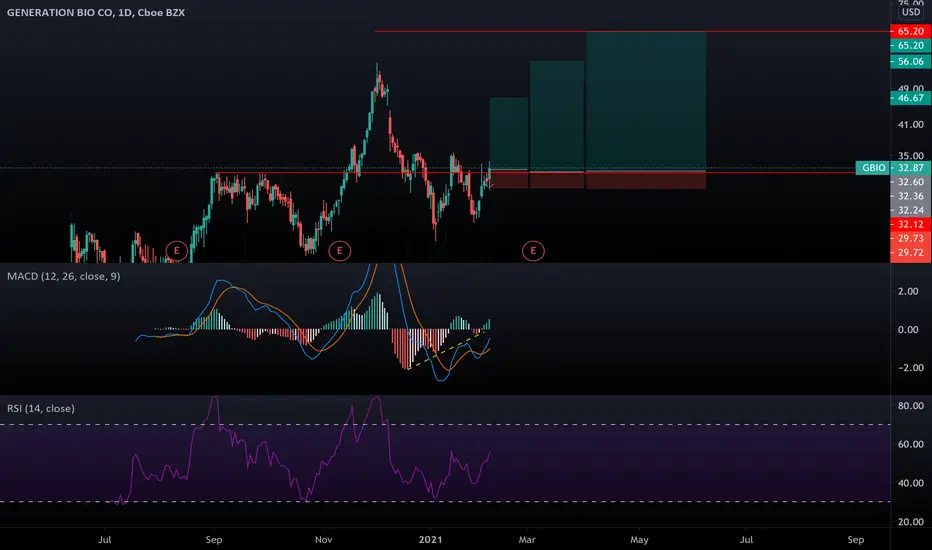Click the green 65.20 target label
Screen dimensions: 932x550
pyautogui.click(x=911, y=46)
